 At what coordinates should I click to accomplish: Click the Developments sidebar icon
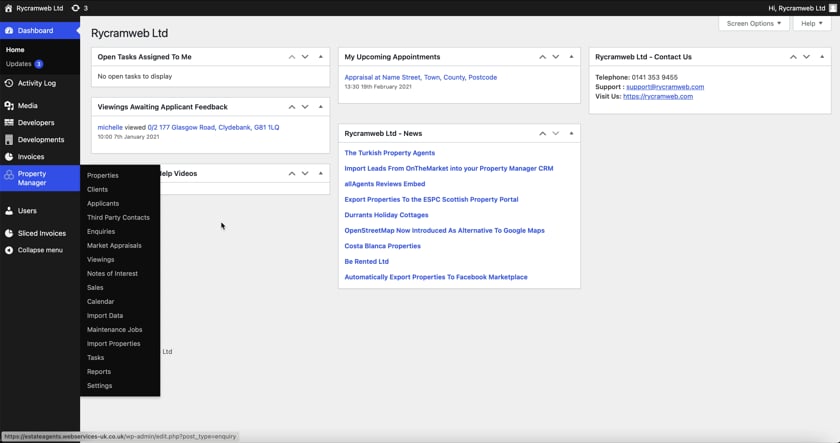pyautogui.click(x=9, y=140)
